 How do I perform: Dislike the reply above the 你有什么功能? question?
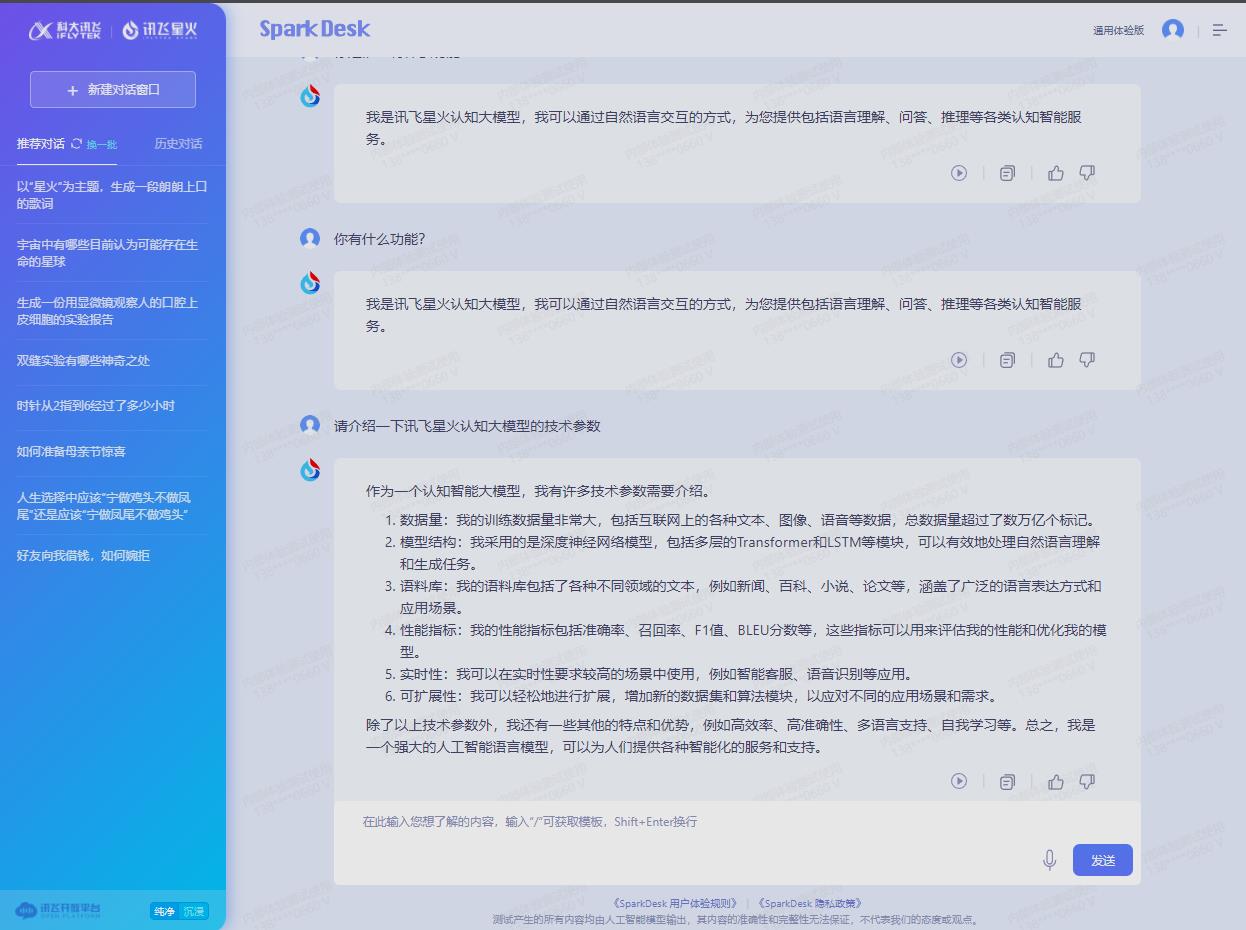1087,173
